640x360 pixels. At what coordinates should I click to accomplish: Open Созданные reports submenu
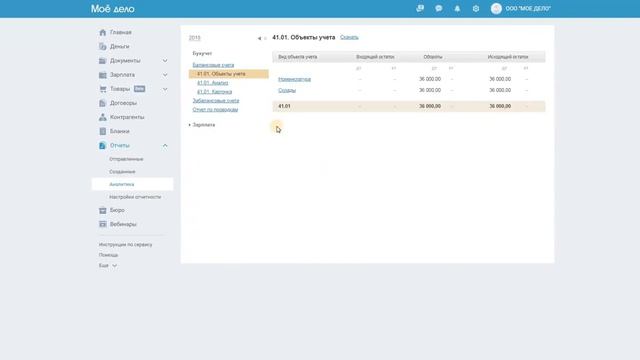click(122, 172)
